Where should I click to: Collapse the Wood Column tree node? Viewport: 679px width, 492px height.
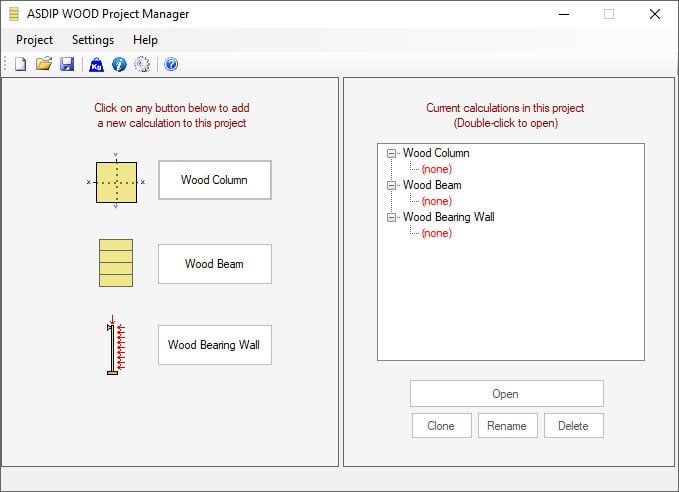(x=392, y=154)
